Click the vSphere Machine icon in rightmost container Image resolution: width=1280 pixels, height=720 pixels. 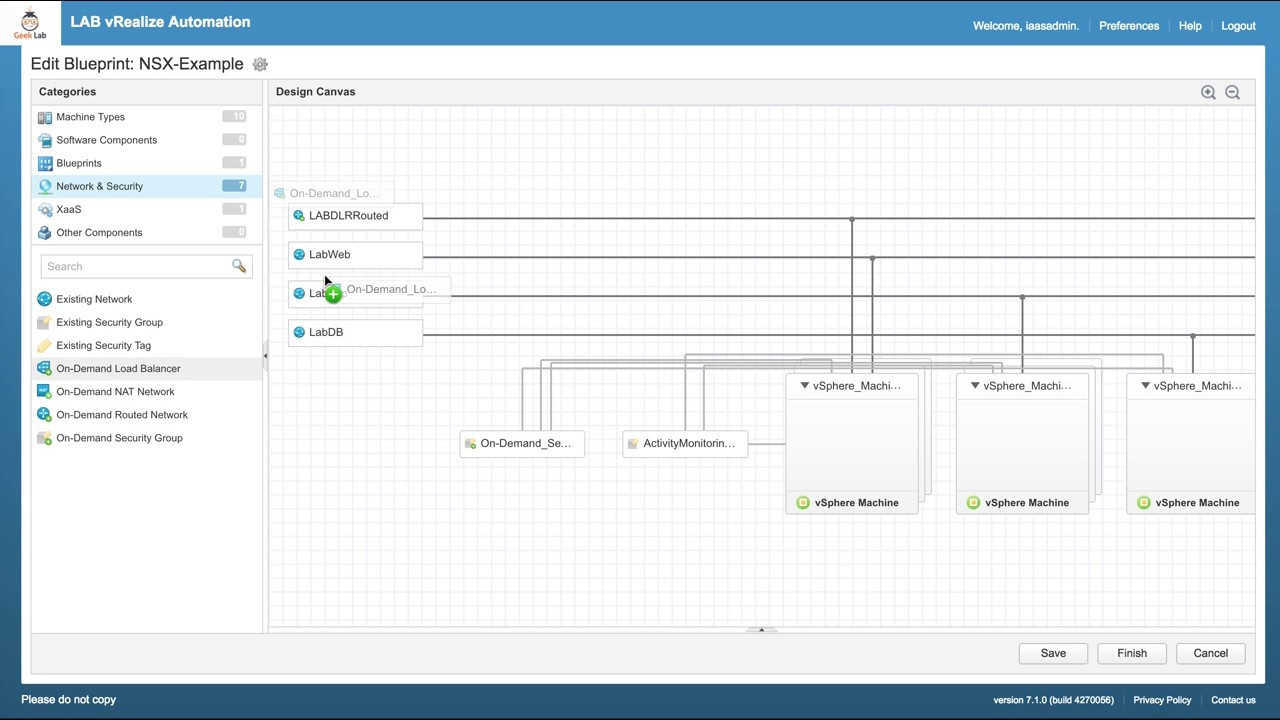[1143, 502]
